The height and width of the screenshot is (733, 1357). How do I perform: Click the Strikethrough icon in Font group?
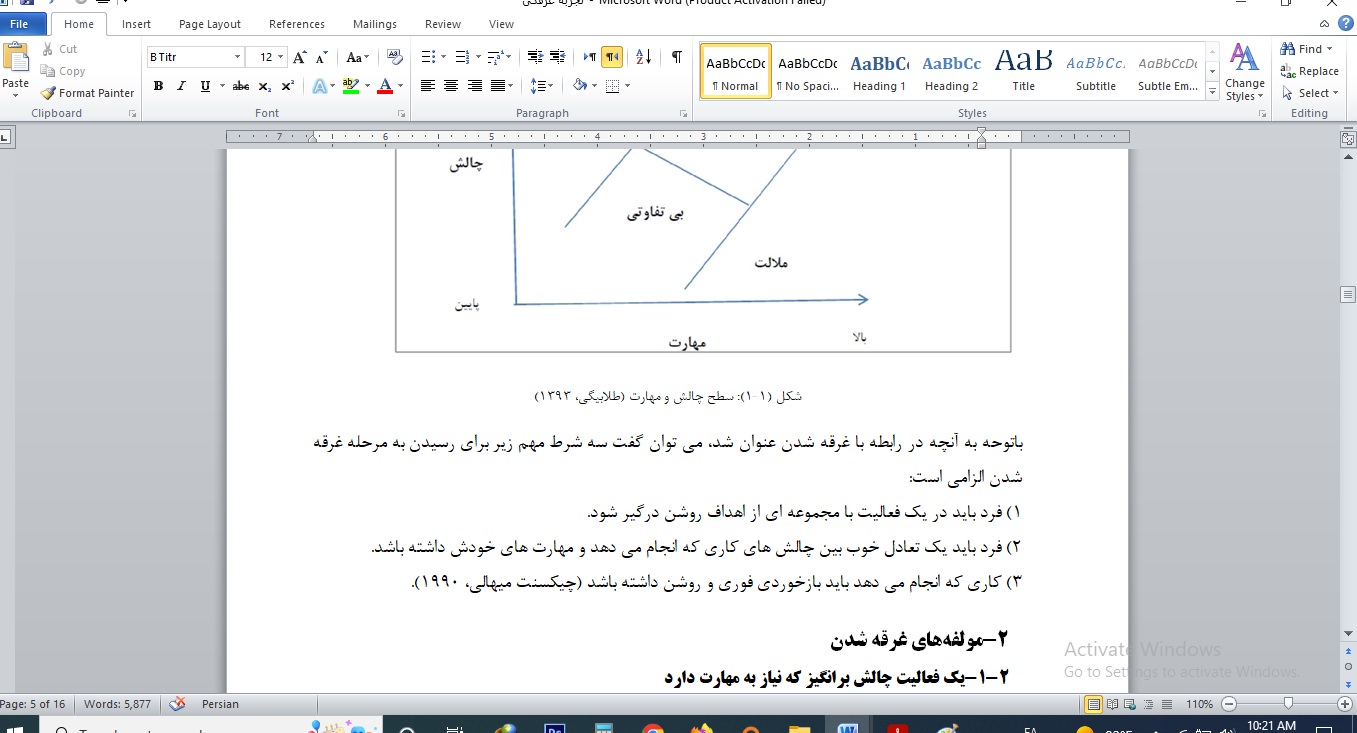241,86
